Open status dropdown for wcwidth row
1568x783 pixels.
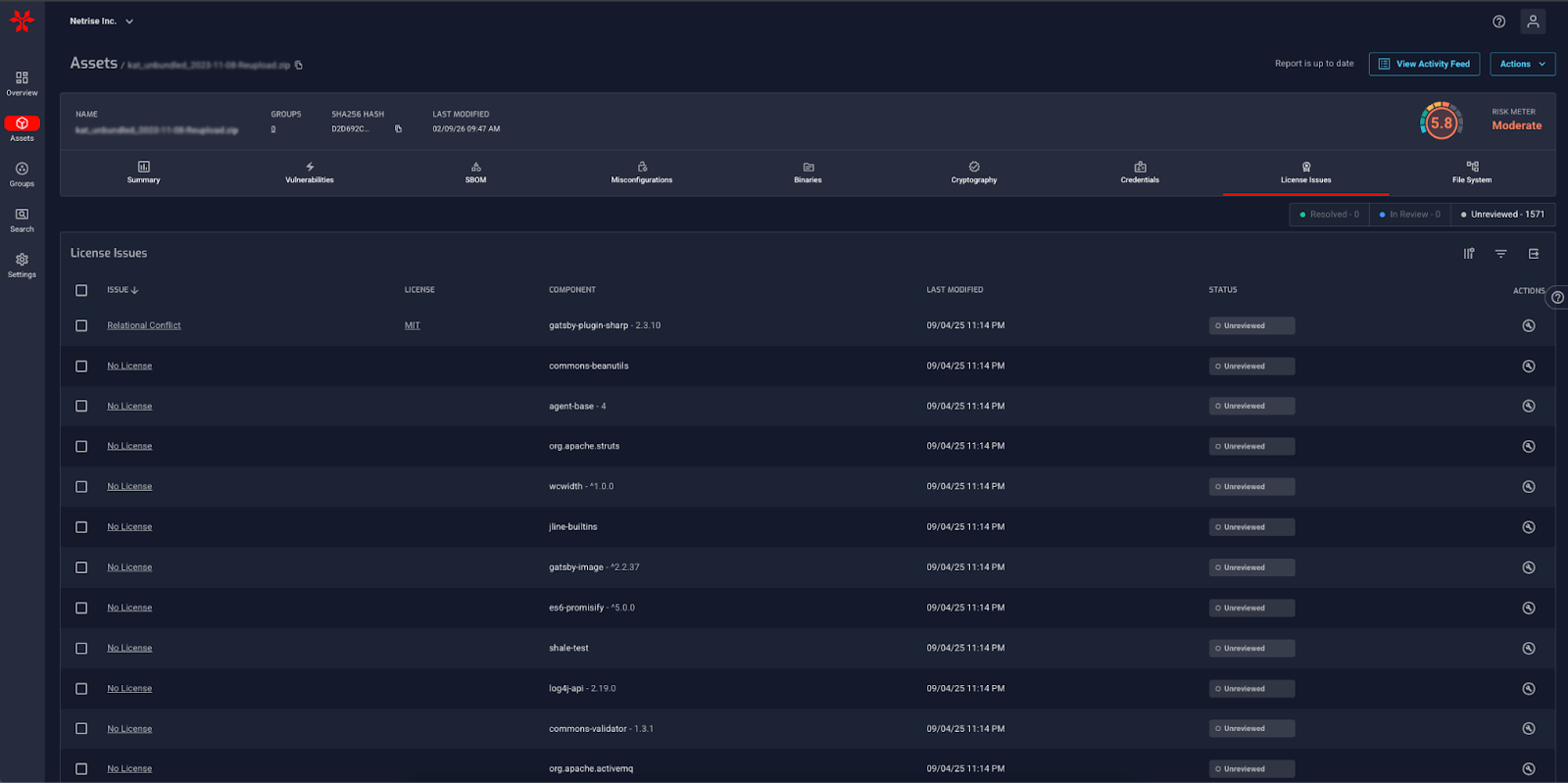[x=1250, y=487]
